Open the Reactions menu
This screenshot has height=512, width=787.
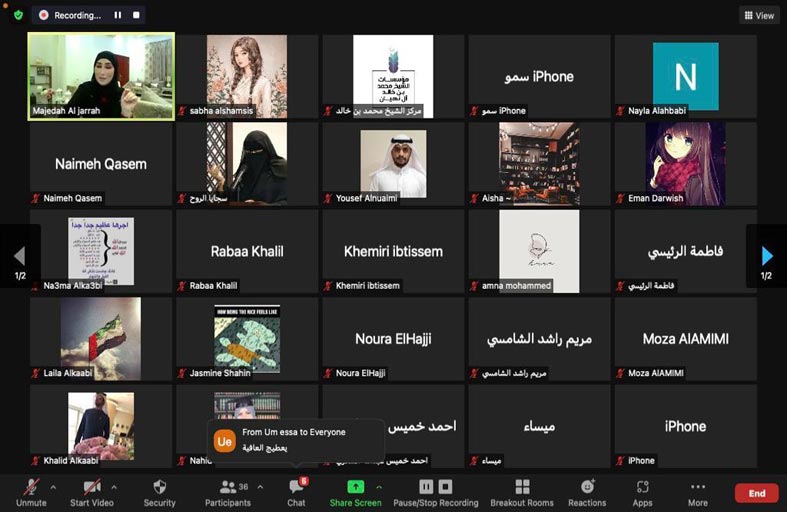tap(587, 491)
